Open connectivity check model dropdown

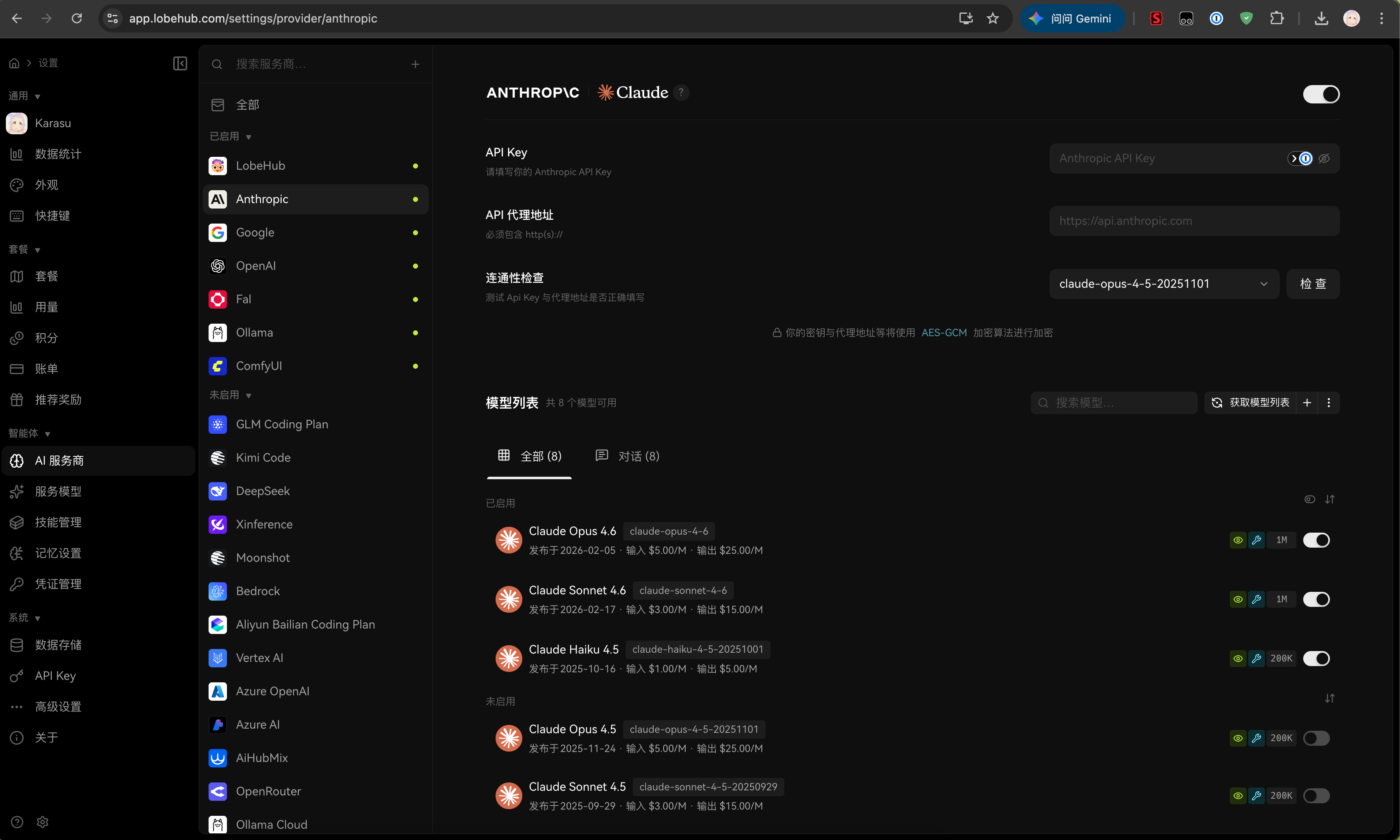pos(1164,284)
